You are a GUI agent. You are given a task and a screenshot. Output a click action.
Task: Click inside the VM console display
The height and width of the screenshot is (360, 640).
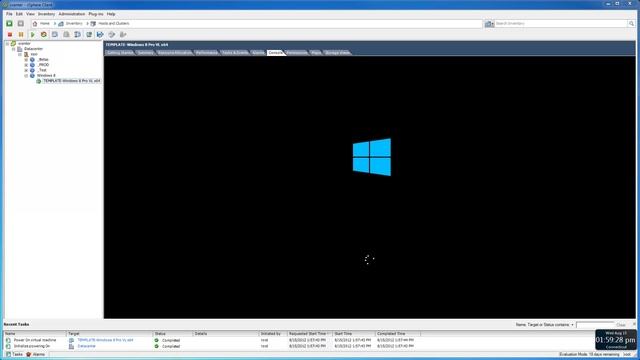370,187
